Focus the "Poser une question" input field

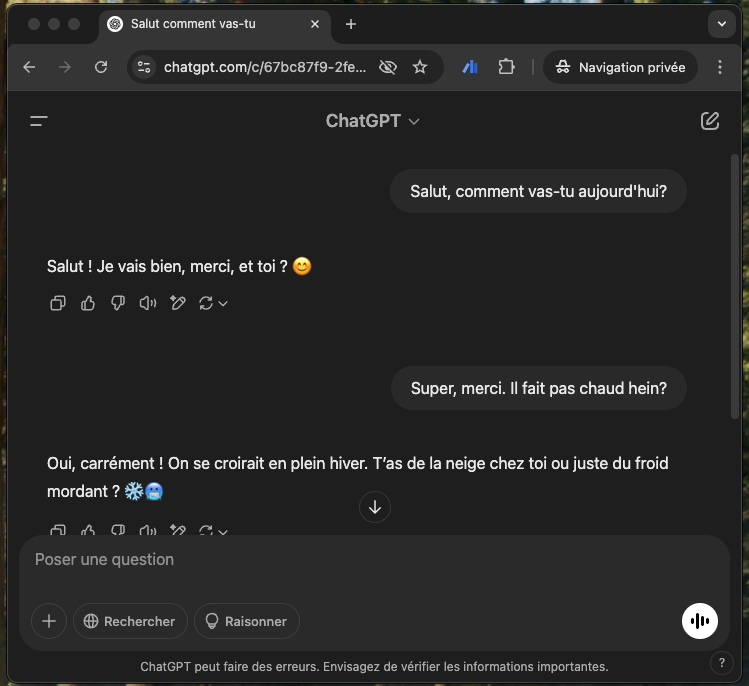point(374,559)
